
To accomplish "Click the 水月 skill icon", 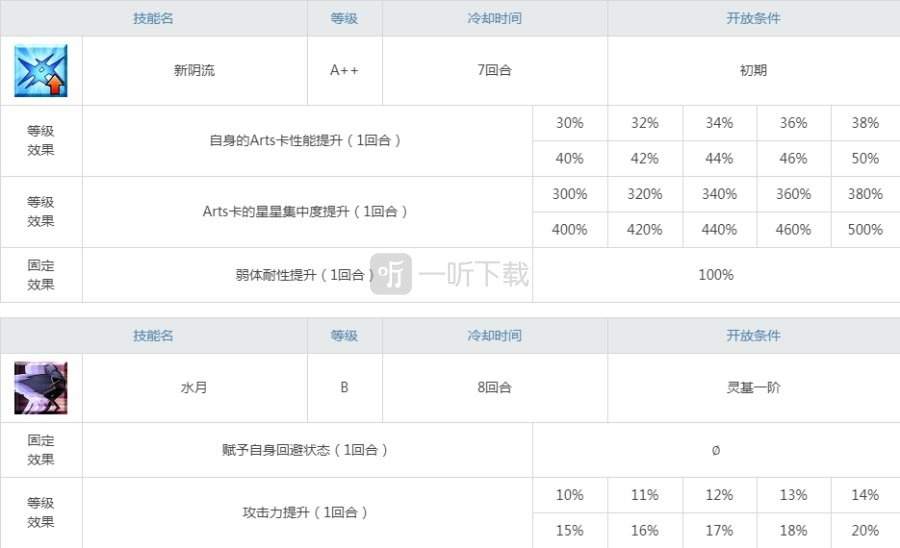I will click(x=41, y=388).
